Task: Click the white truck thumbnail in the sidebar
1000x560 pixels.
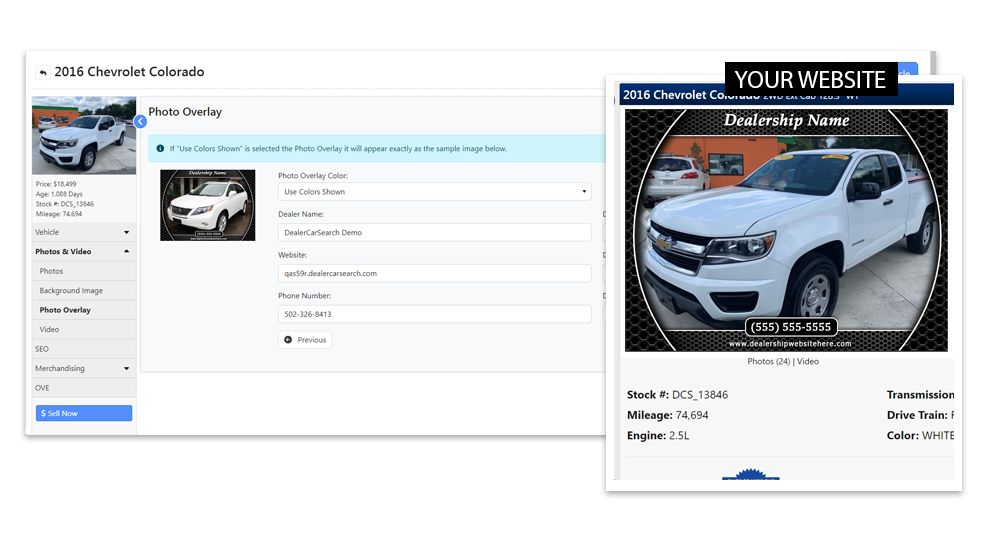Action: pyautogui.click(x=84, y=136)
